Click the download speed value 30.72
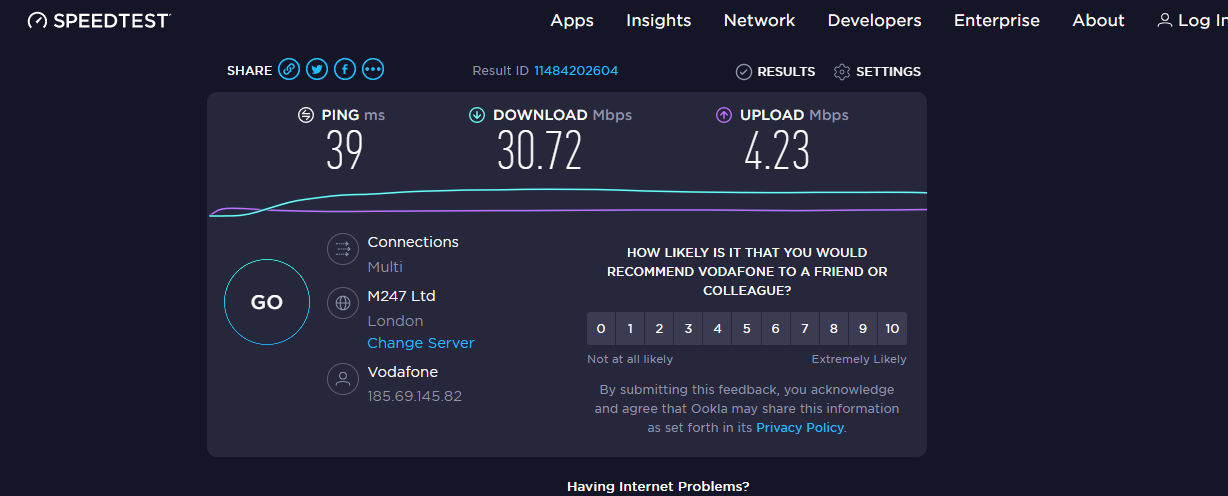The height and width of the screenshot is (496, 1228). coord(539,151)
